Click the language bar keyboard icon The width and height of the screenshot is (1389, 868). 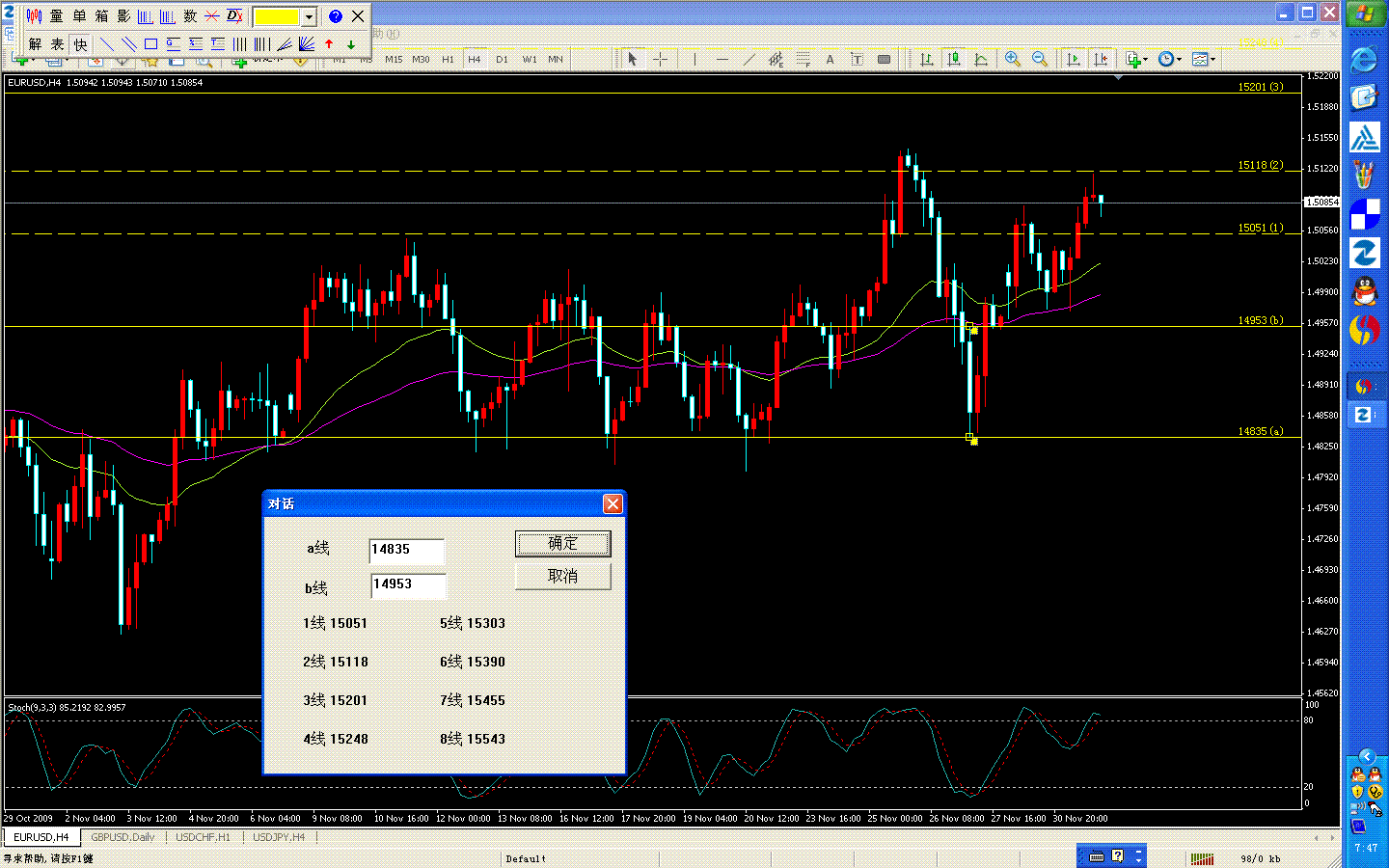click(1097, 856)
